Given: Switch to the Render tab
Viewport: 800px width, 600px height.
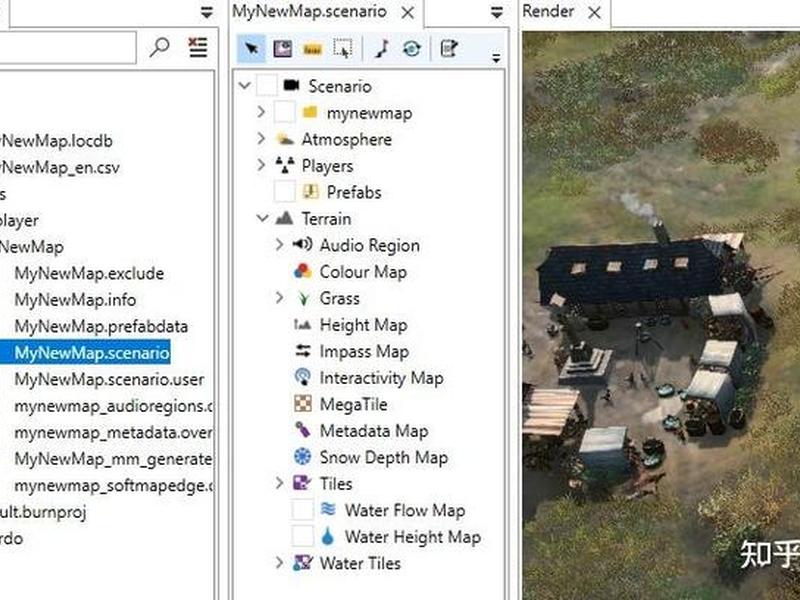Looking at the screenshot, I should pyautogui.click(x=548, y=12).
